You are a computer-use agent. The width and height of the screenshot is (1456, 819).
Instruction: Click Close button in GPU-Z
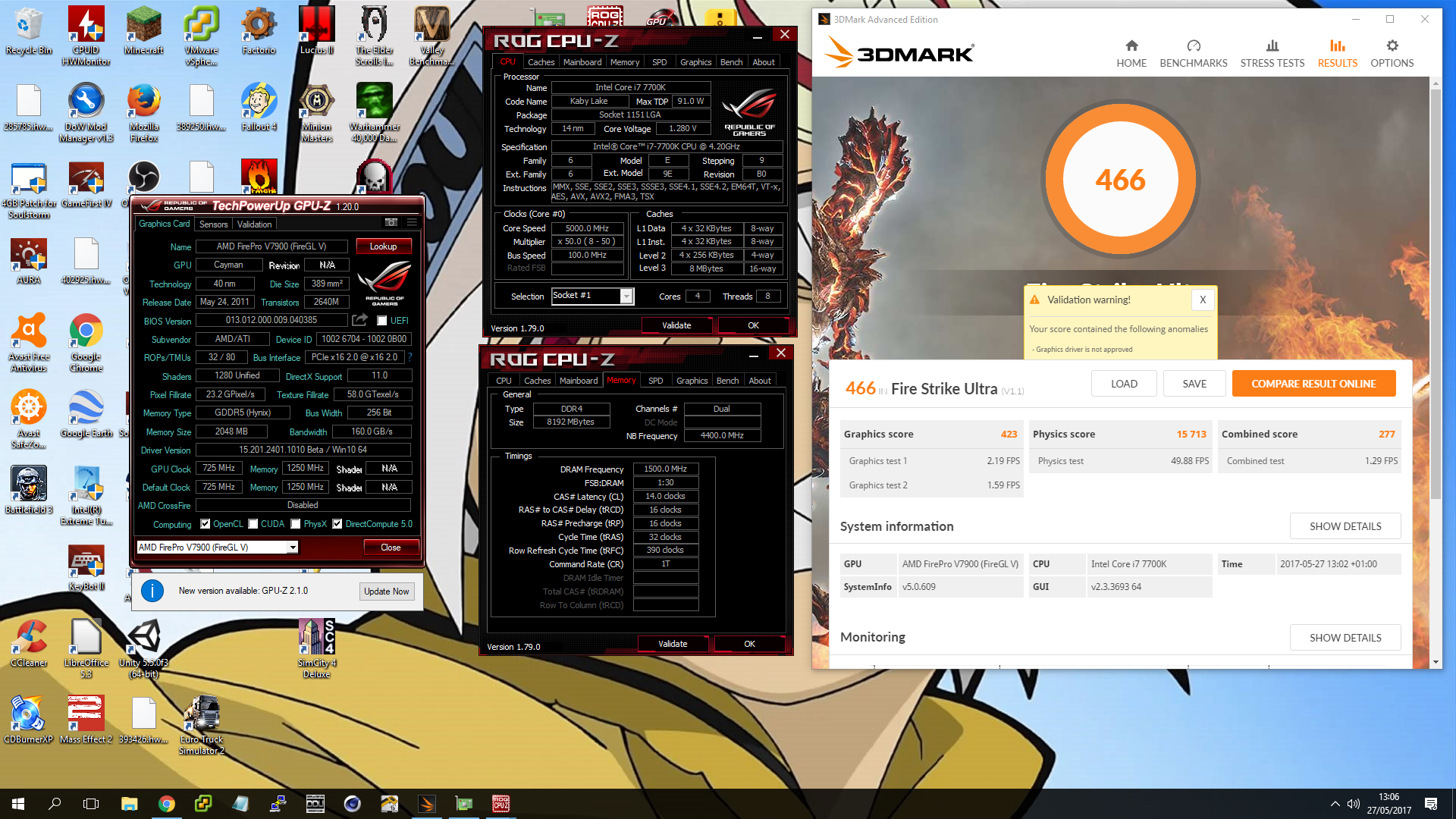click(x=391, y=548)
